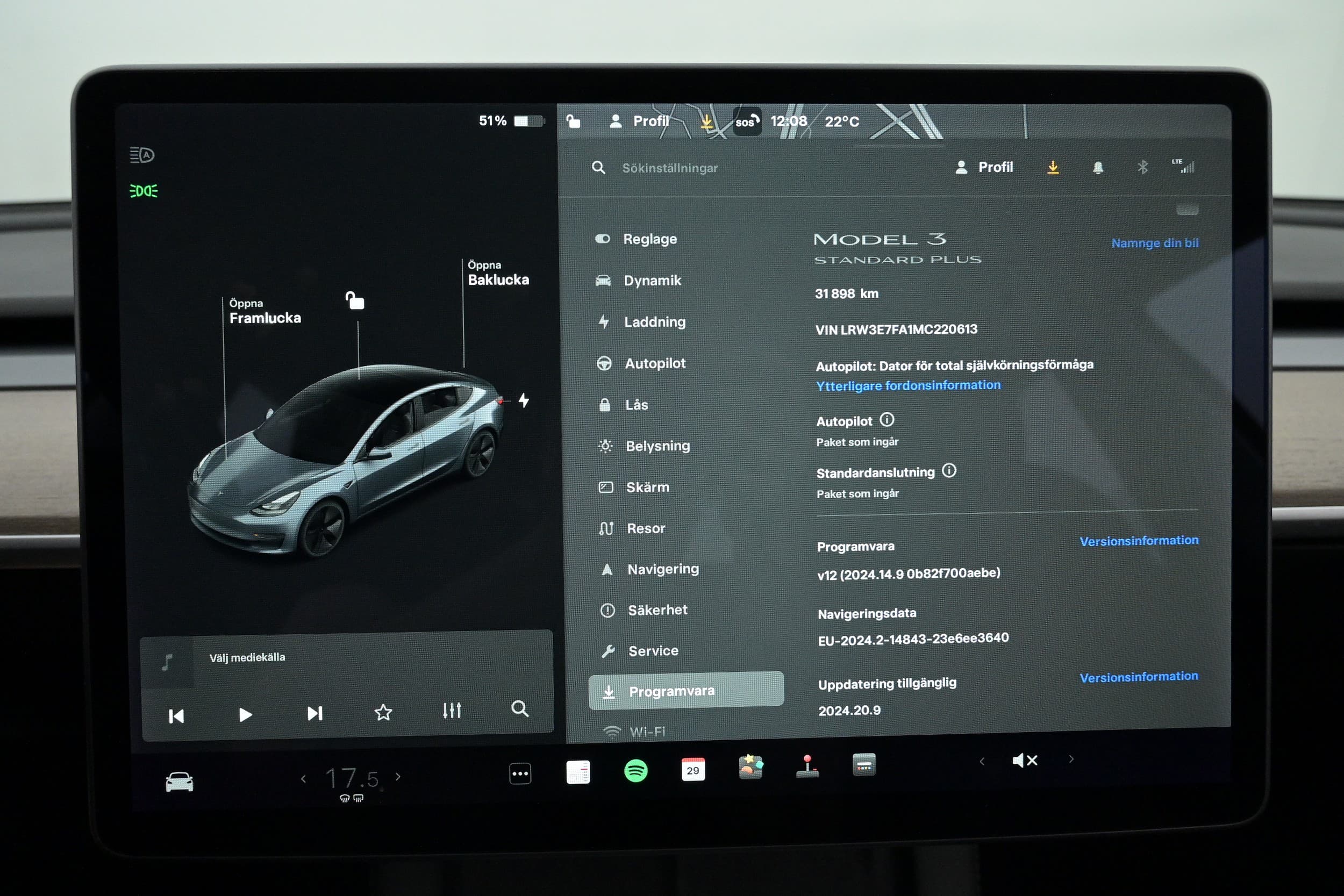1344x896 pixels.
Task: Open the car controls icon in bottom bar
Action: (x=179, y=782)
